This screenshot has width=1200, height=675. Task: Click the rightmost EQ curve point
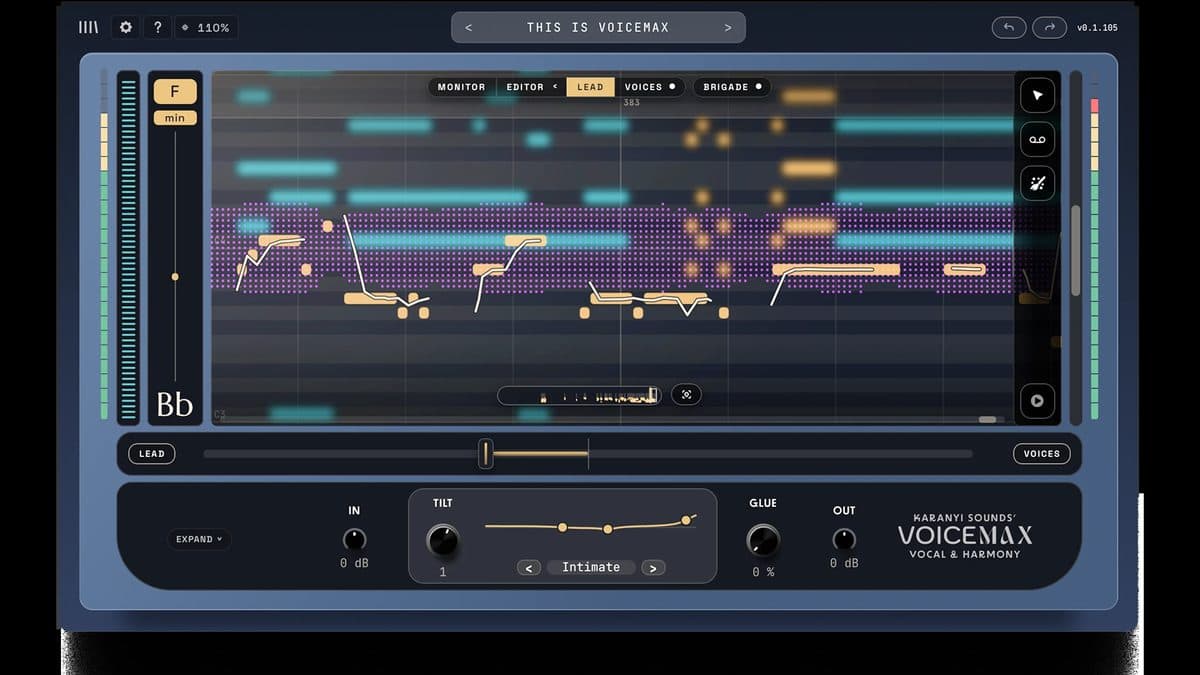[686, 520]
